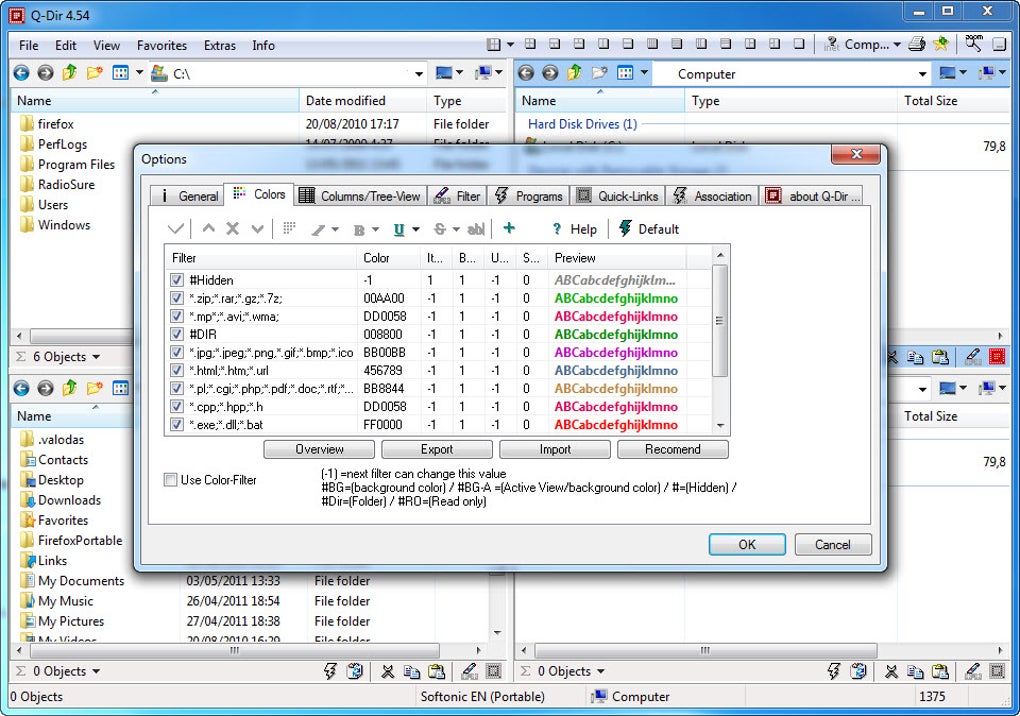Open the File menu
This screenshot has width=1020, height=716.
[x=29, y=45]
